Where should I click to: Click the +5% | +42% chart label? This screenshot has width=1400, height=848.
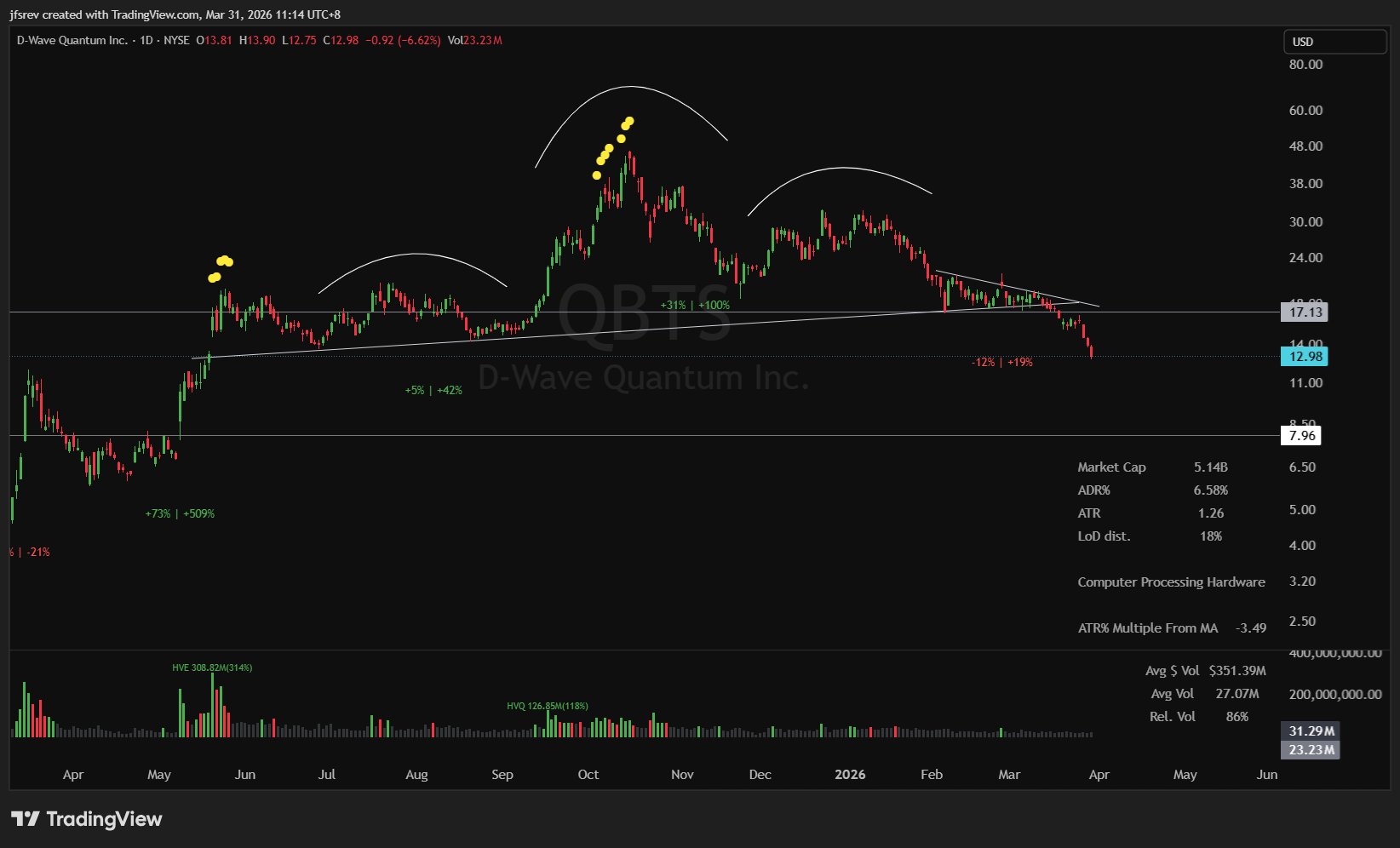[x=433, y=391]
